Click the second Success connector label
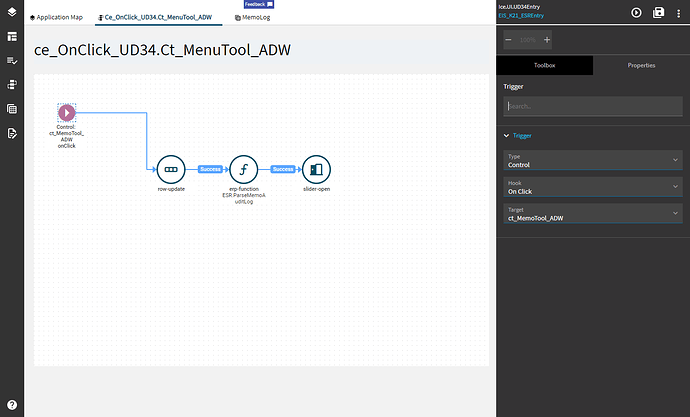 coord(283,169)
